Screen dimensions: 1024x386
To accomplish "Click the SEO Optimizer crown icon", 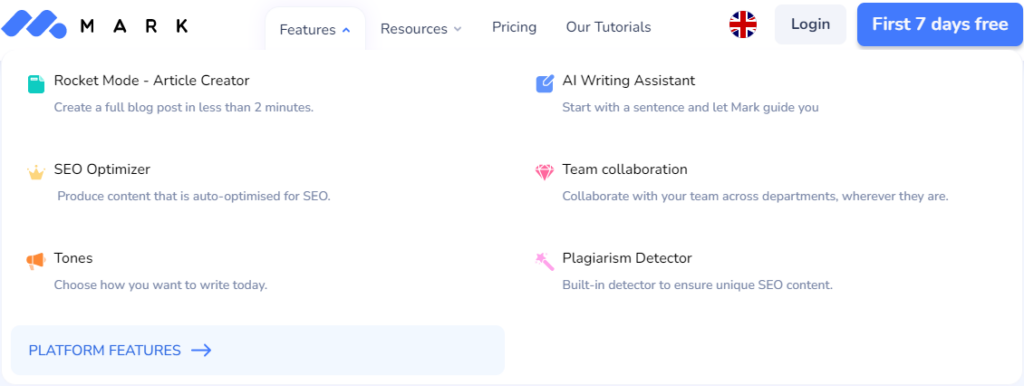I will (x=36, y=172).
